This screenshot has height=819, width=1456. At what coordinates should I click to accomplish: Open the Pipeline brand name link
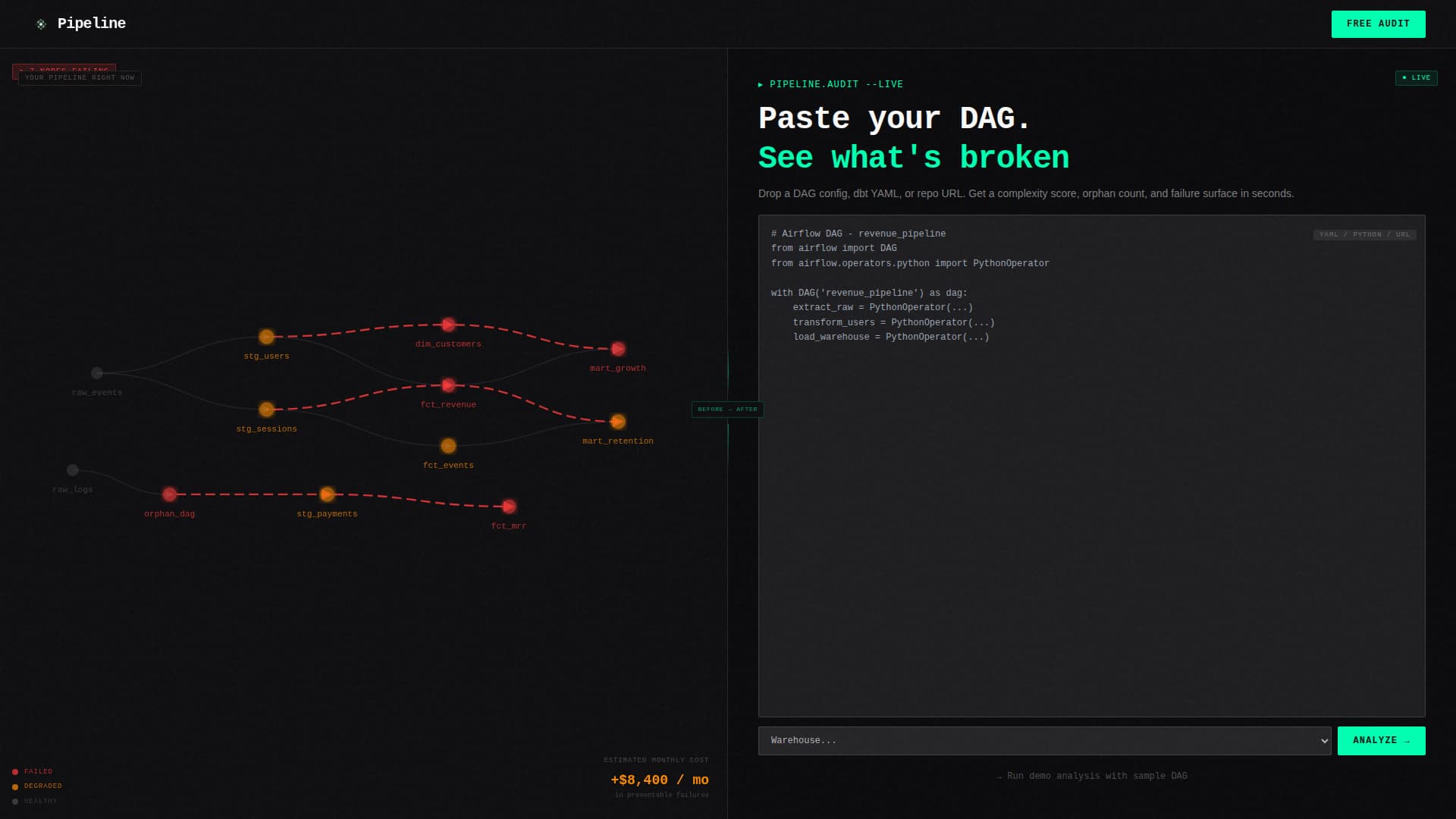click(92, 24)
